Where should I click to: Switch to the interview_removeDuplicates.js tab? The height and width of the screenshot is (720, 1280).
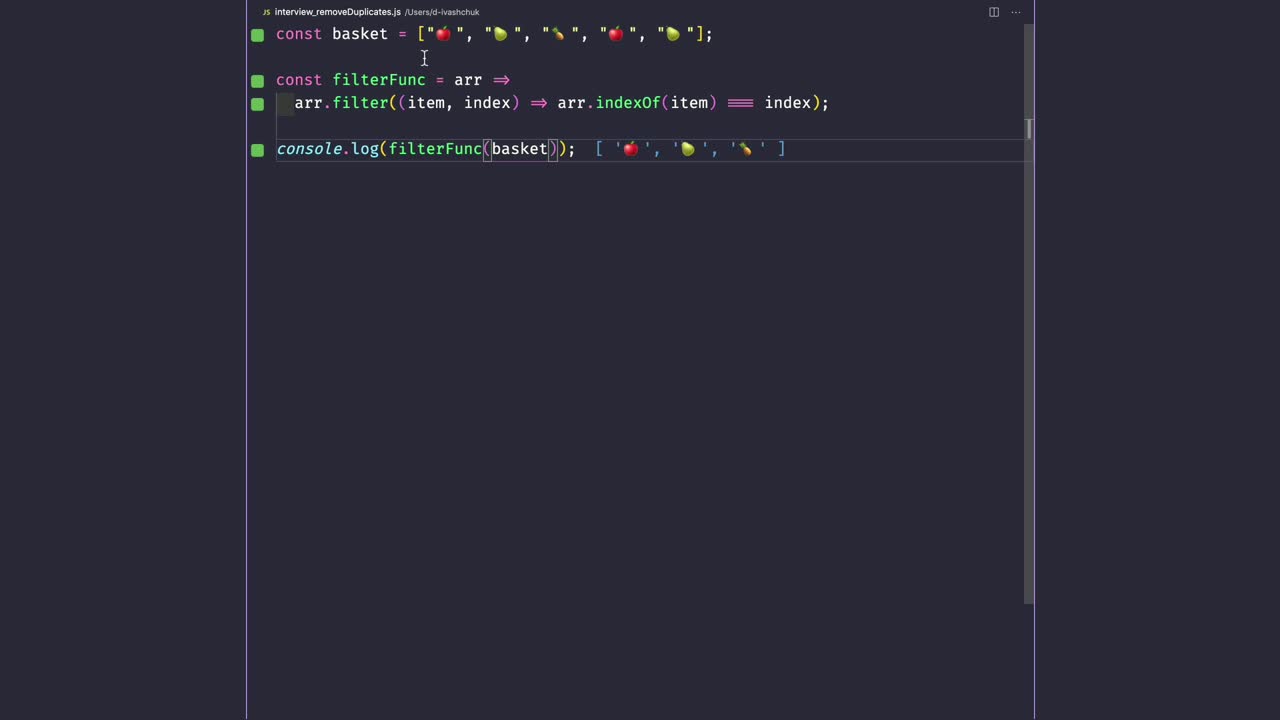pos(337,11)
